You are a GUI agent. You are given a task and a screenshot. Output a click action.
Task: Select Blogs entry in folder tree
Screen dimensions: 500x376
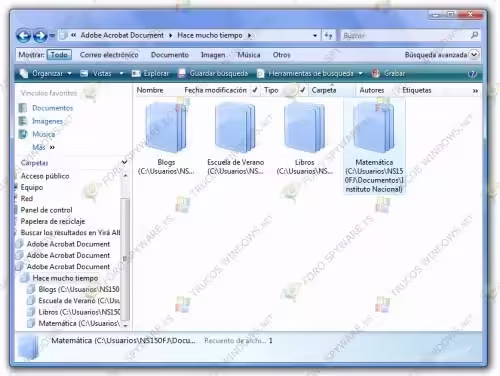tap(78, 289)
